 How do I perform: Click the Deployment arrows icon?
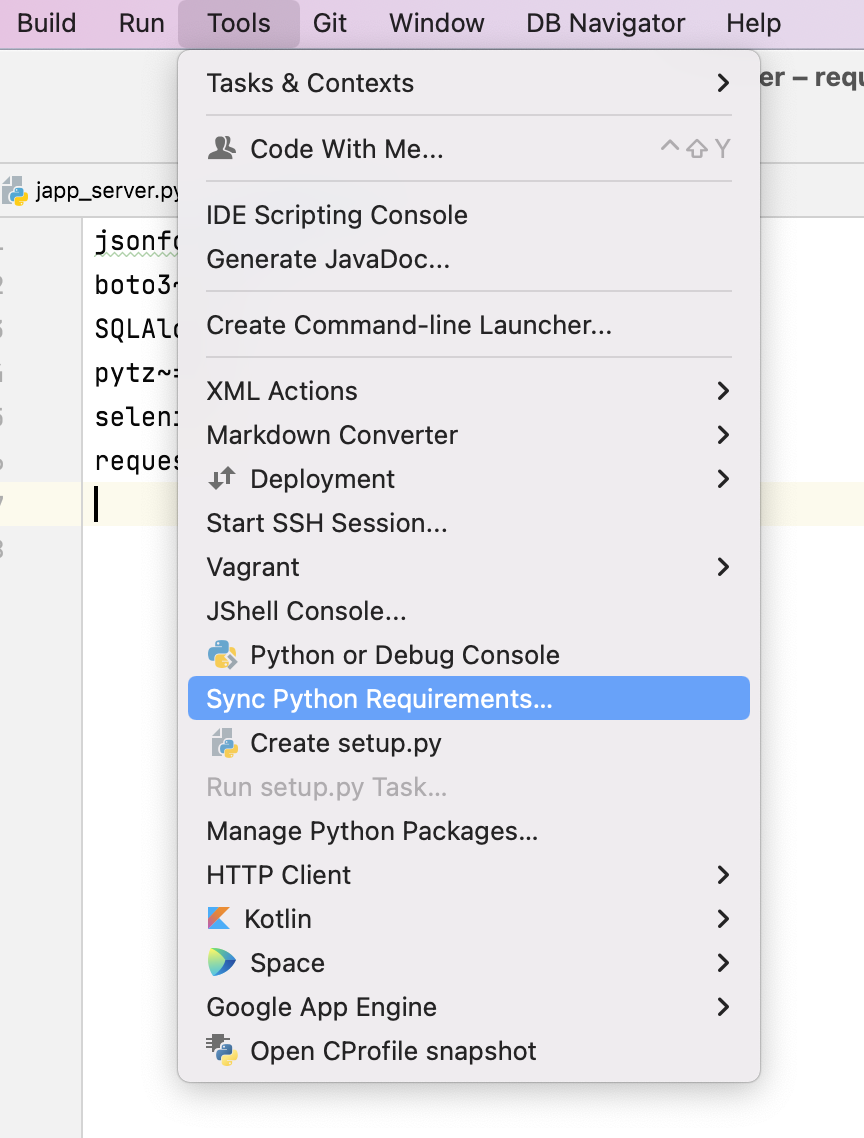221,478
